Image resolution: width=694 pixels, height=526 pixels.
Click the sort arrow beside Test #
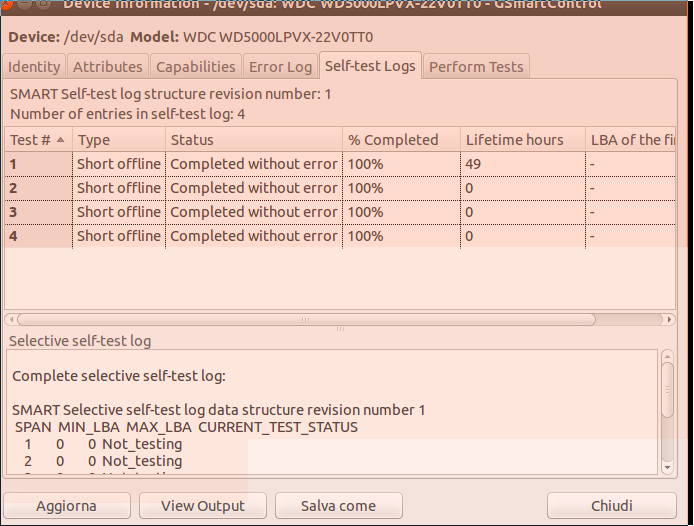(x=61, y=140)
